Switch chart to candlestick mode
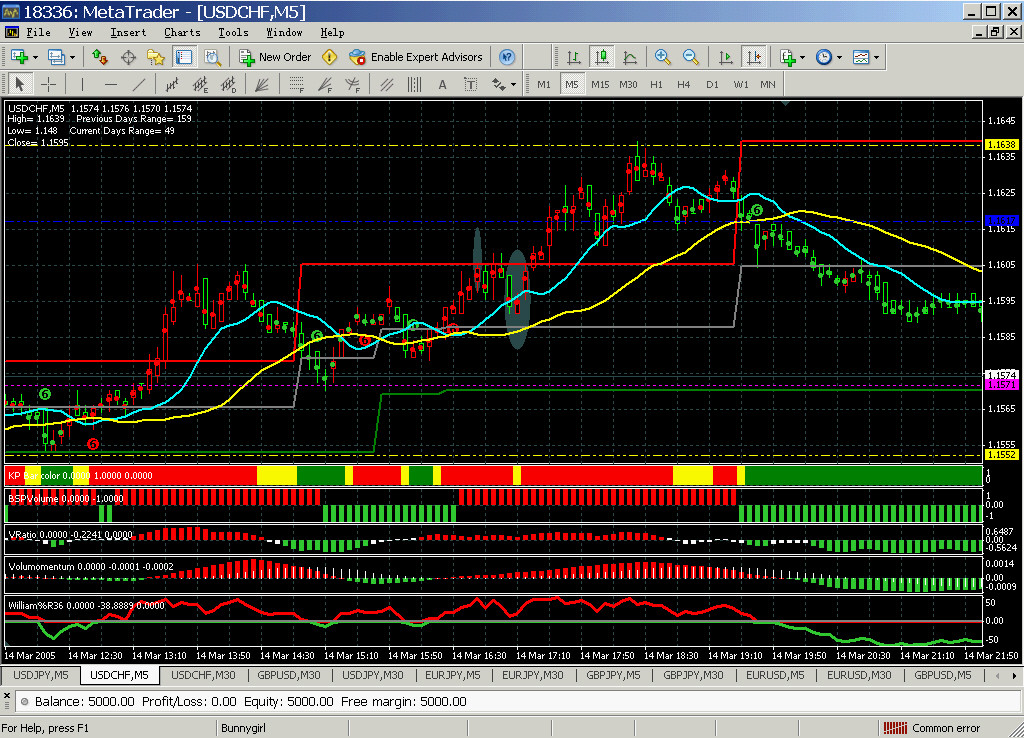1024x738 pixels. pos(601,57)
